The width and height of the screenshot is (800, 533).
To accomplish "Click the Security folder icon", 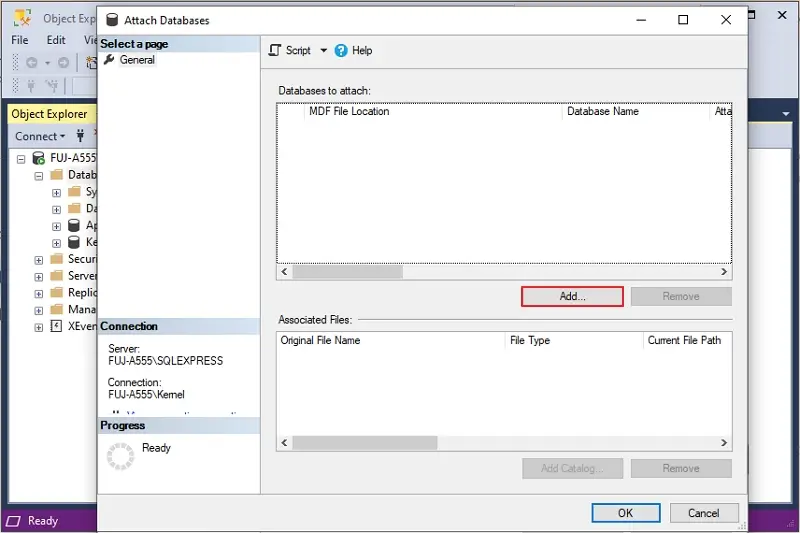I will coord(57,259).
